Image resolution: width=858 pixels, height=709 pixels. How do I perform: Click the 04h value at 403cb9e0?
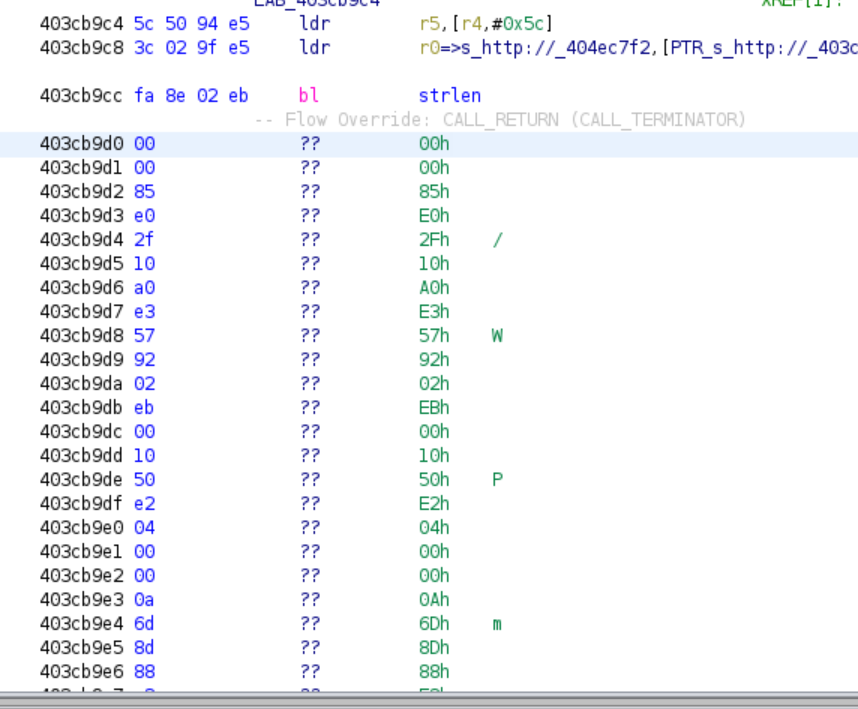(x=434, y=528)
